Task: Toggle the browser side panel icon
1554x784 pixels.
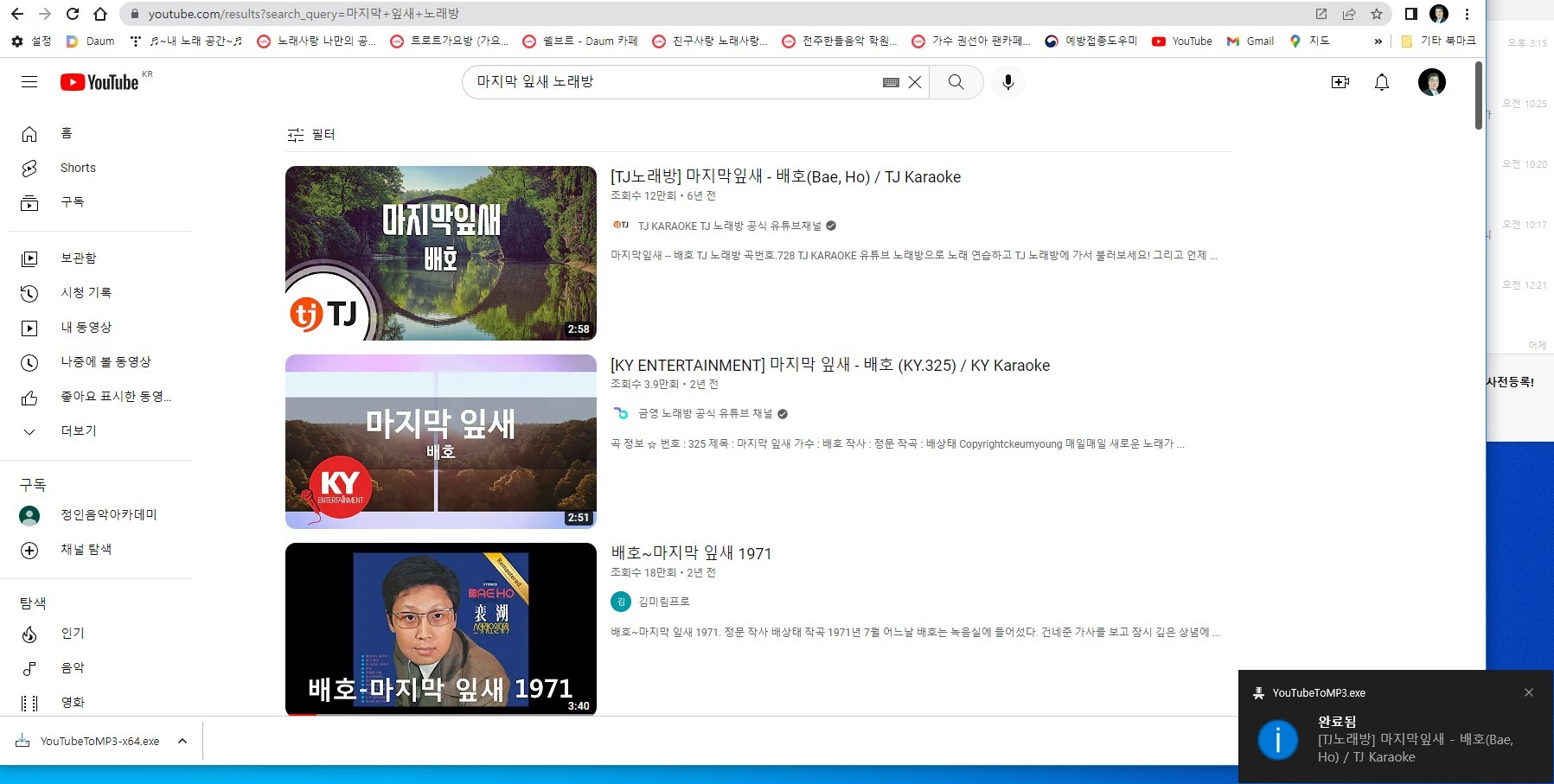Action: click(1410, 14)
